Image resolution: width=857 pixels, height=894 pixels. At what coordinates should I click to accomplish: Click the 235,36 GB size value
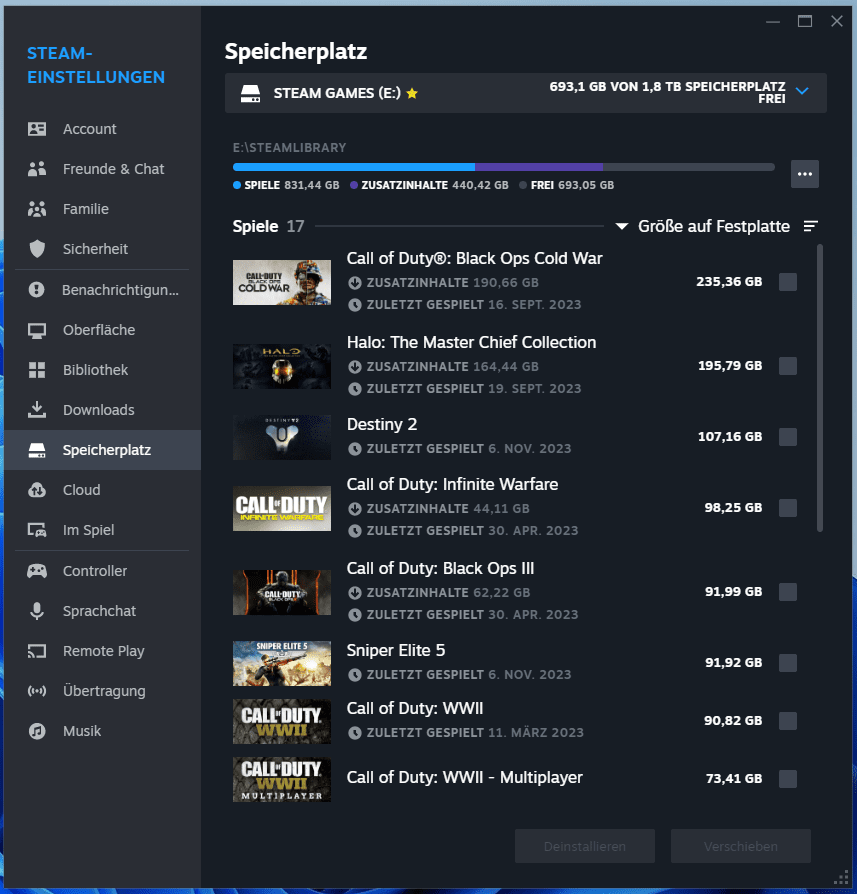click(729, 282)
